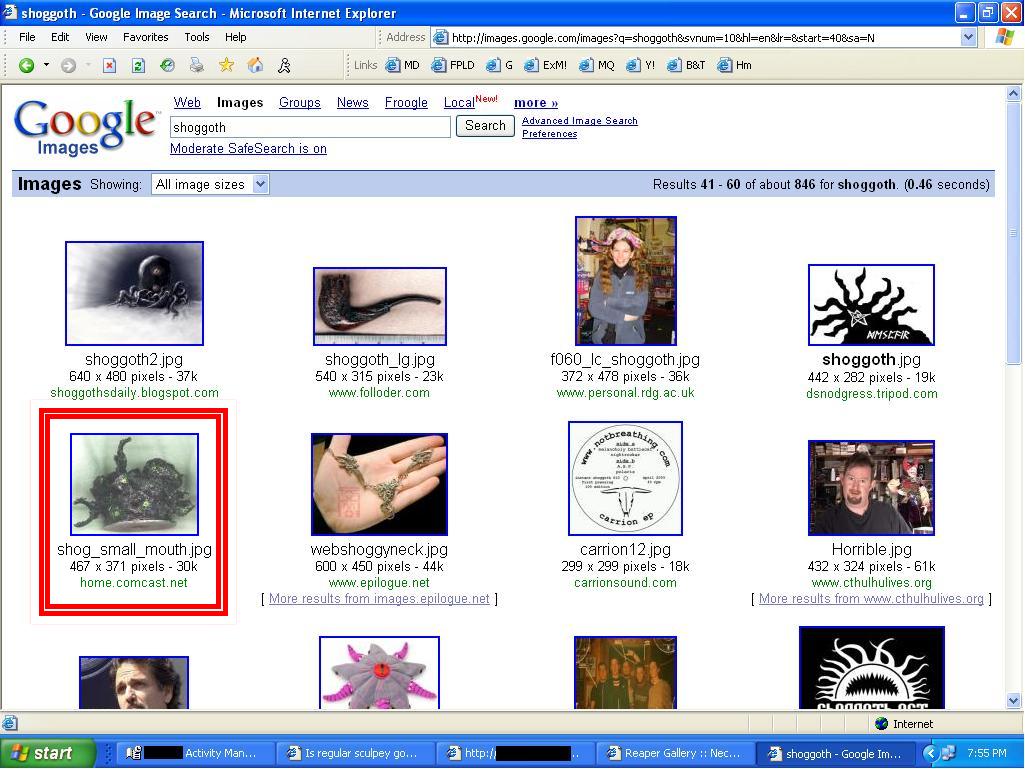Screen dimensions: 1025x769
Task: Click the IE Back arrow button
Action: [26, 65]
